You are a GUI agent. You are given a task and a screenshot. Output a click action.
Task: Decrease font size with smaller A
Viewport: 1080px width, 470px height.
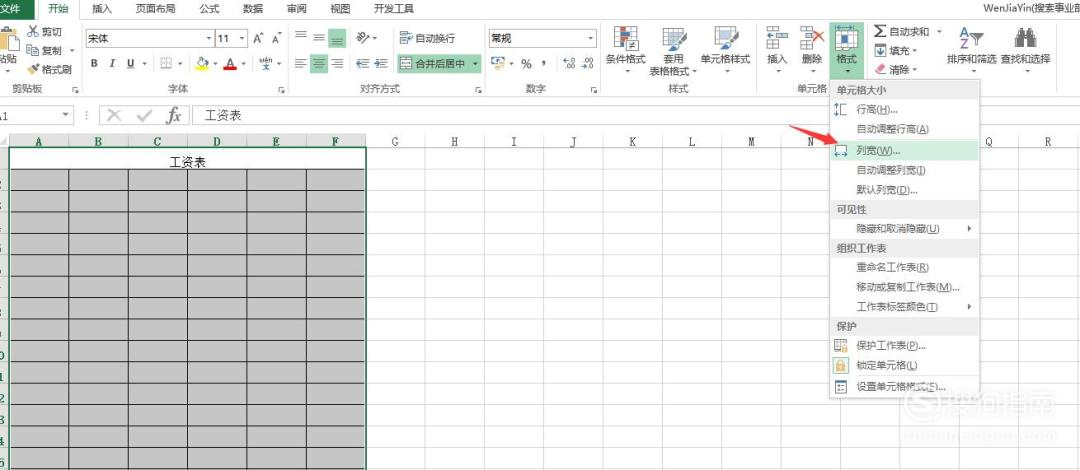(x=276, y=39)
